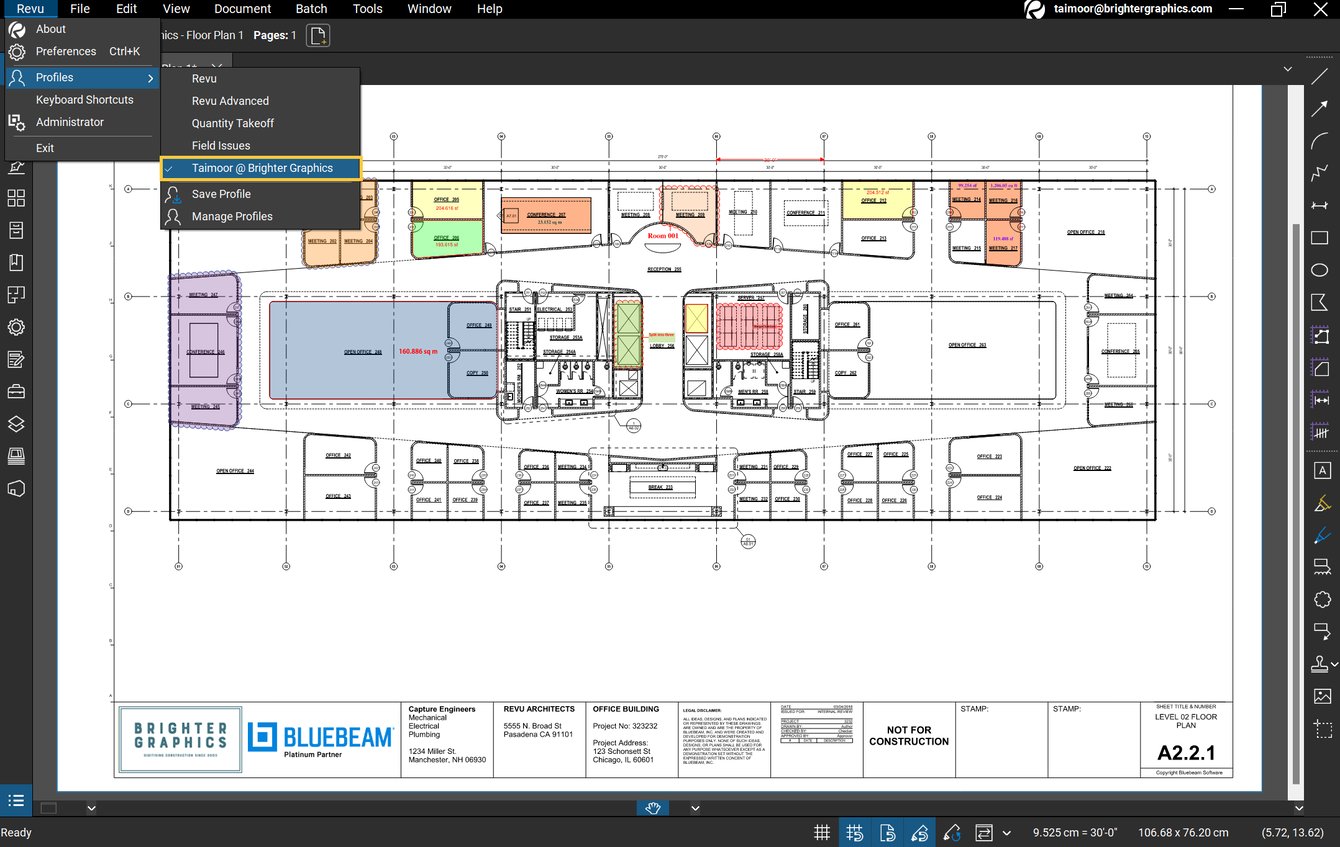Screen dimensions: 1340x847
Task: Click the Pan hand icon below the drawing
Action: click(652, 808)
